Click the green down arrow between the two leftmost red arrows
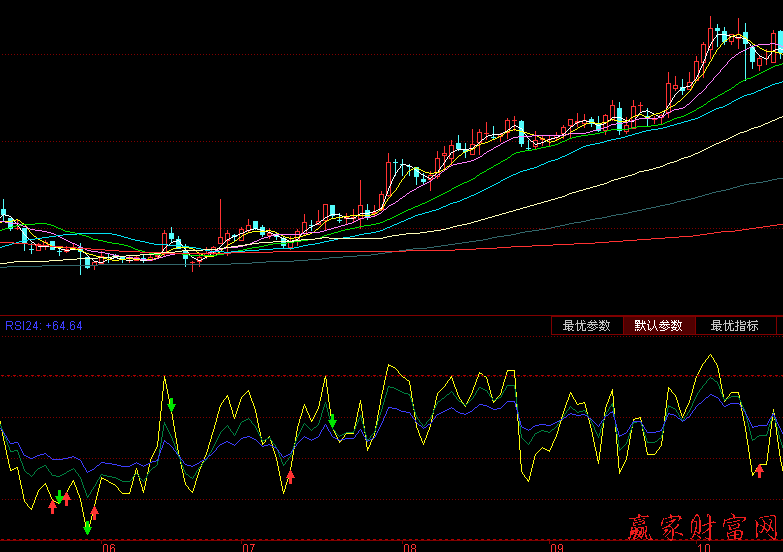 tap(60, 497)
